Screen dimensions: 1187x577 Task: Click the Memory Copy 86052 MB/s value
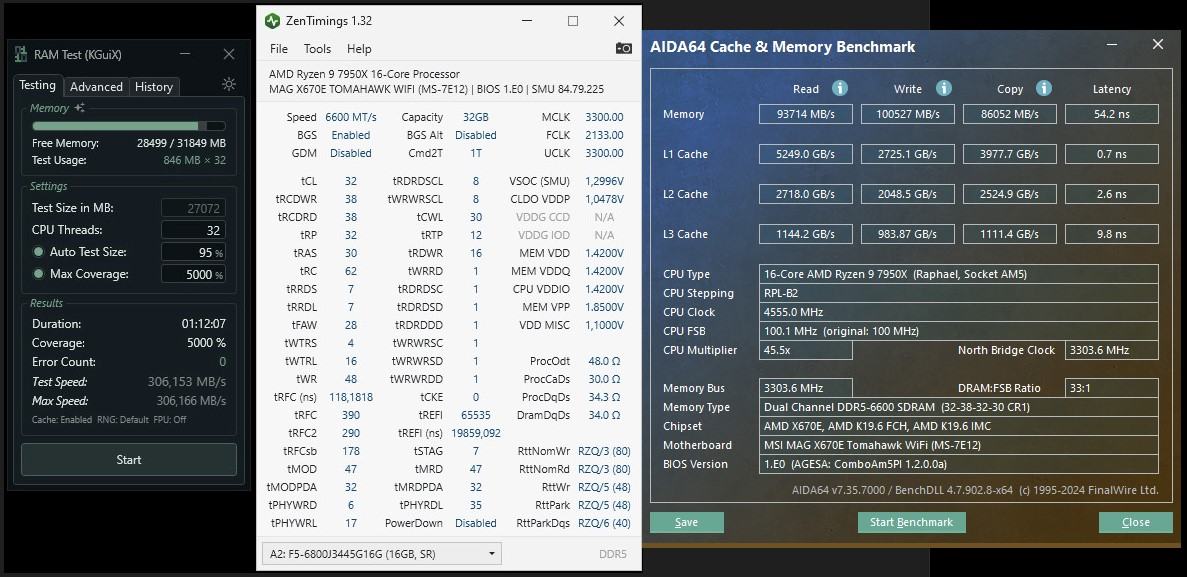1010,114
